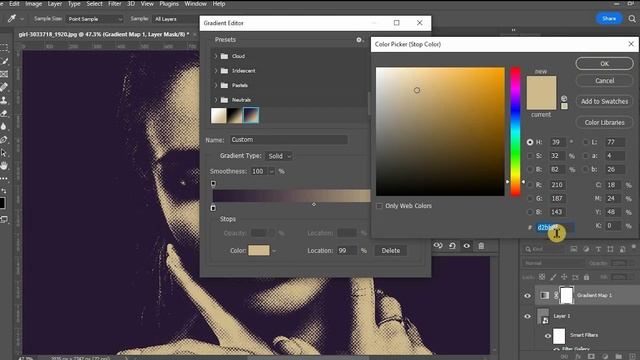Click lock image pixels brush icon
The image size is (640, 360).
click(553, 277)
